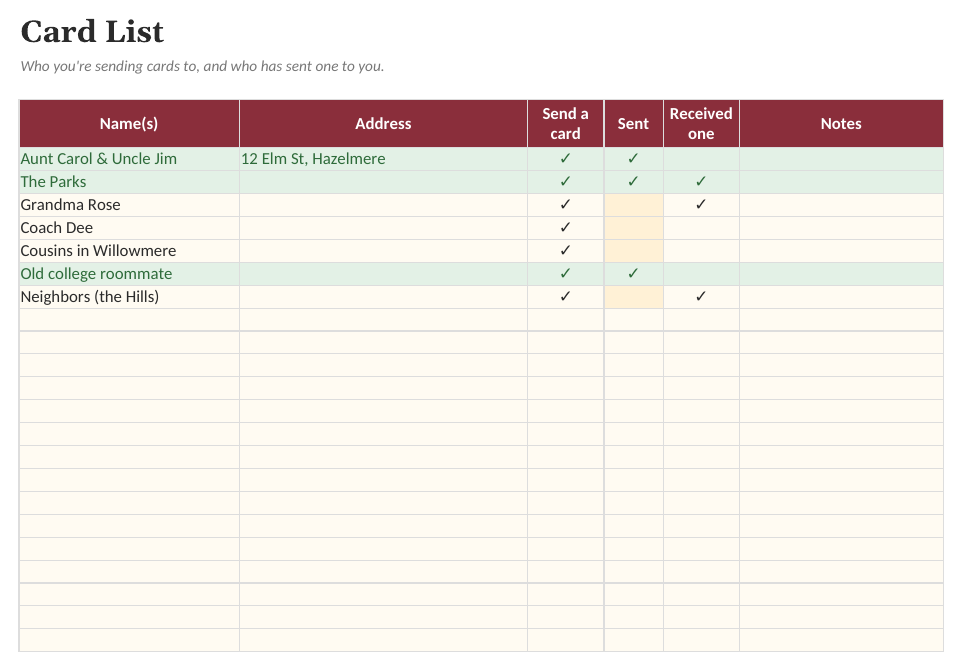The image size is (962, 670).
Task: Click the "Old college roommate" name cell
Action: [129, 274]
